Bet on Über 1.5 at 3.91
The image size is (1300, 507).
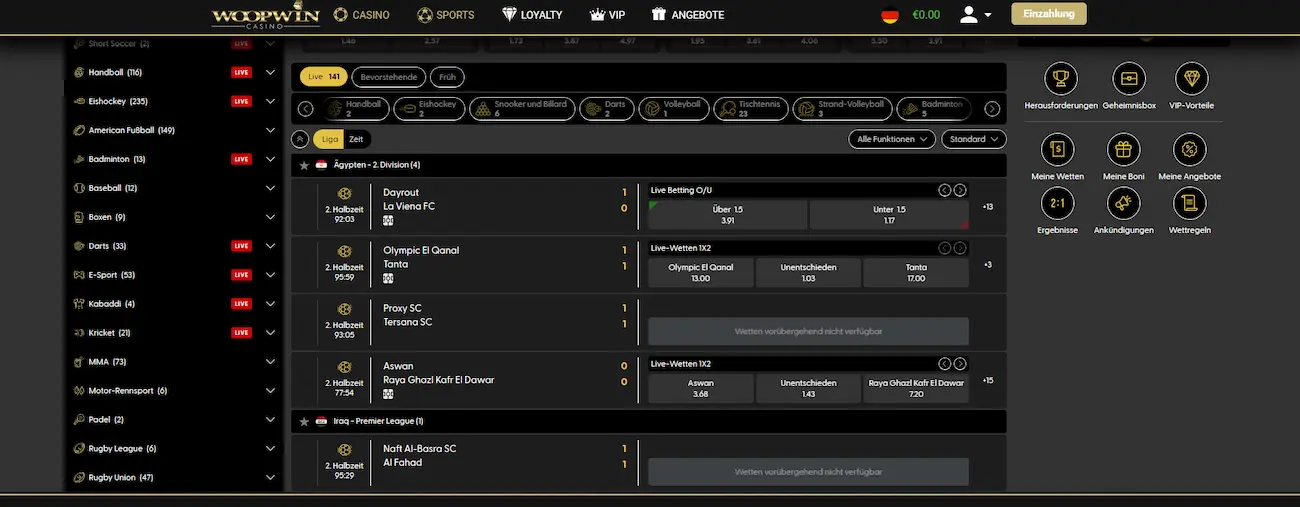click(727, 215)
